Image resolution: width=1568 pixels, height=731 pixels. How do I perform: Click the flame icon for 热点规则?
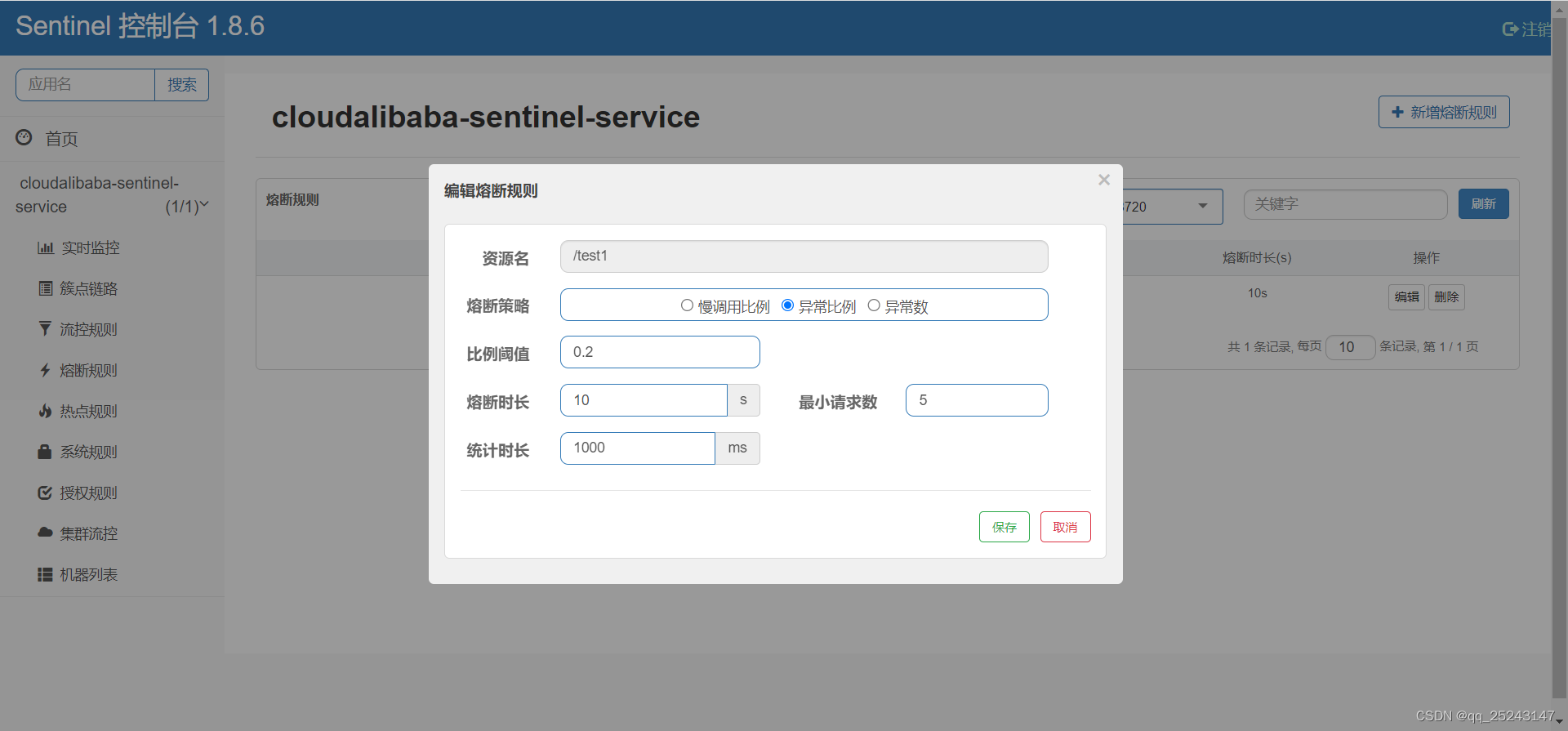(45, 411)
